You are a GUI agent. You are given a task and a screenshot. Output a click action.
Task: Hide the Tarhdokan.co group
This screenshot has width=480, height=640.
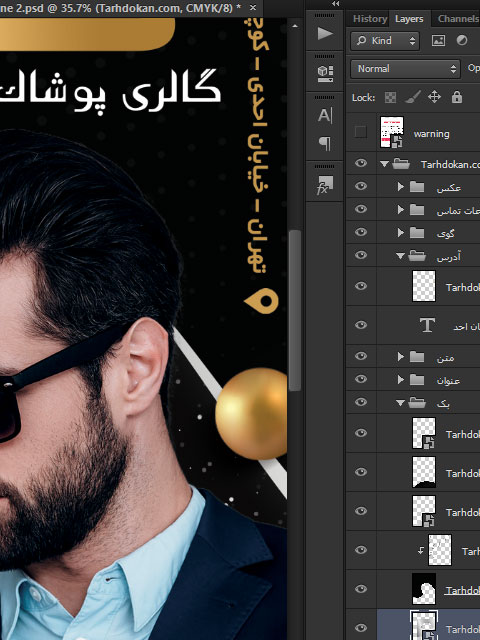click(361, 163)
